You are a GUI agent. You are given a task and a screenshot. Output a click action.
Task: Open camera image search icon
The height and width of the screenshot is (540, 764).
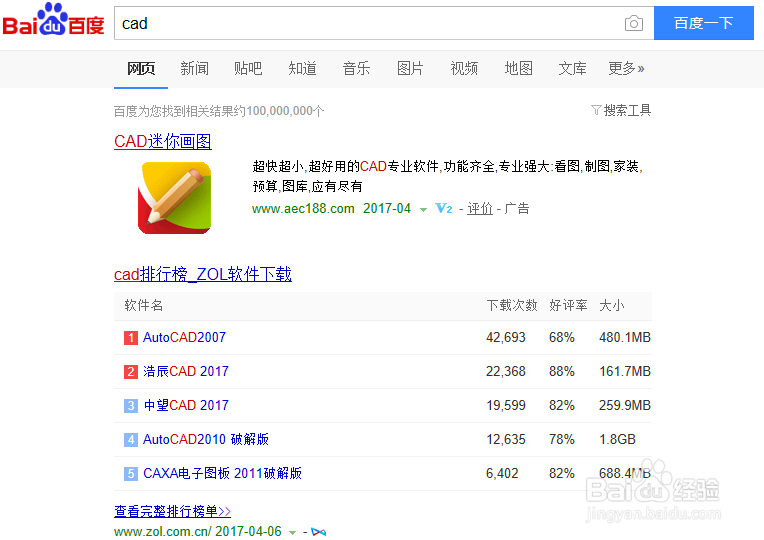(633, 23)
